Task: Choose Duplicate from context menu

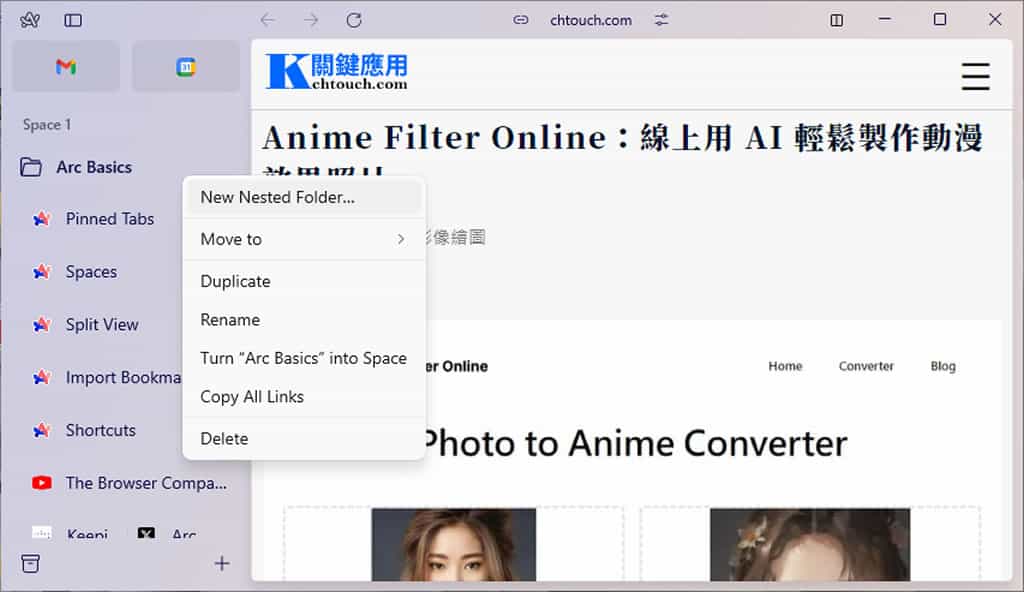Action: click(x=304, y=281)
